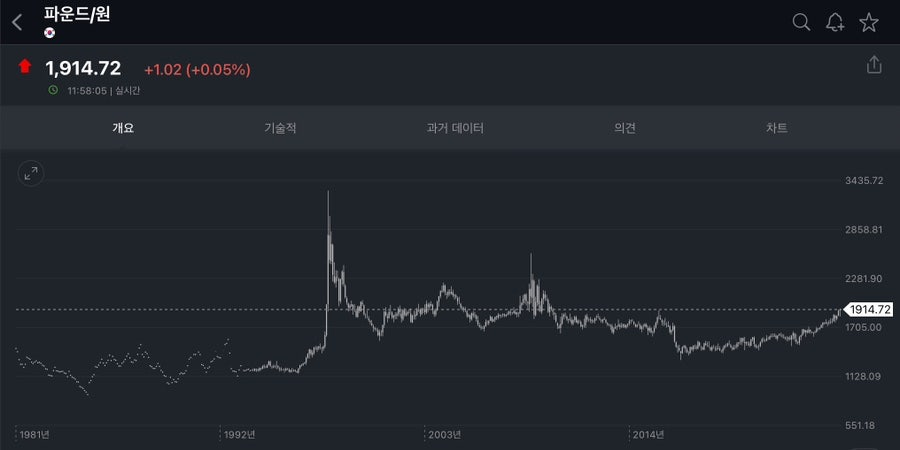Tap the red up arrow indicator
Image resolution: width=900 pixels, height=450 pixels.
point(25,66)
